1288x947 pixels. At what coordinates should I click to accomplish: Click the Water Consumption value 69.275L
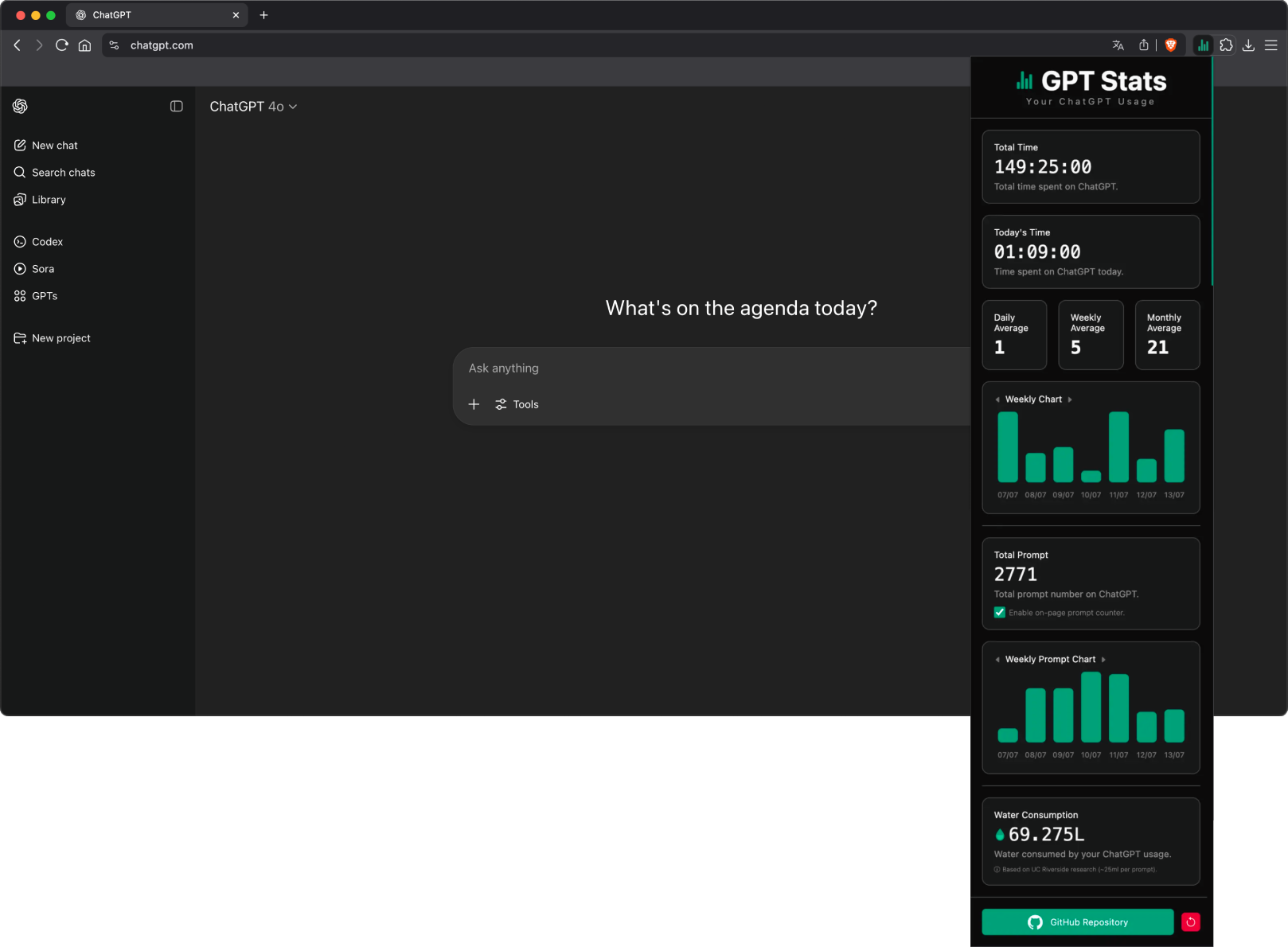1046,835
